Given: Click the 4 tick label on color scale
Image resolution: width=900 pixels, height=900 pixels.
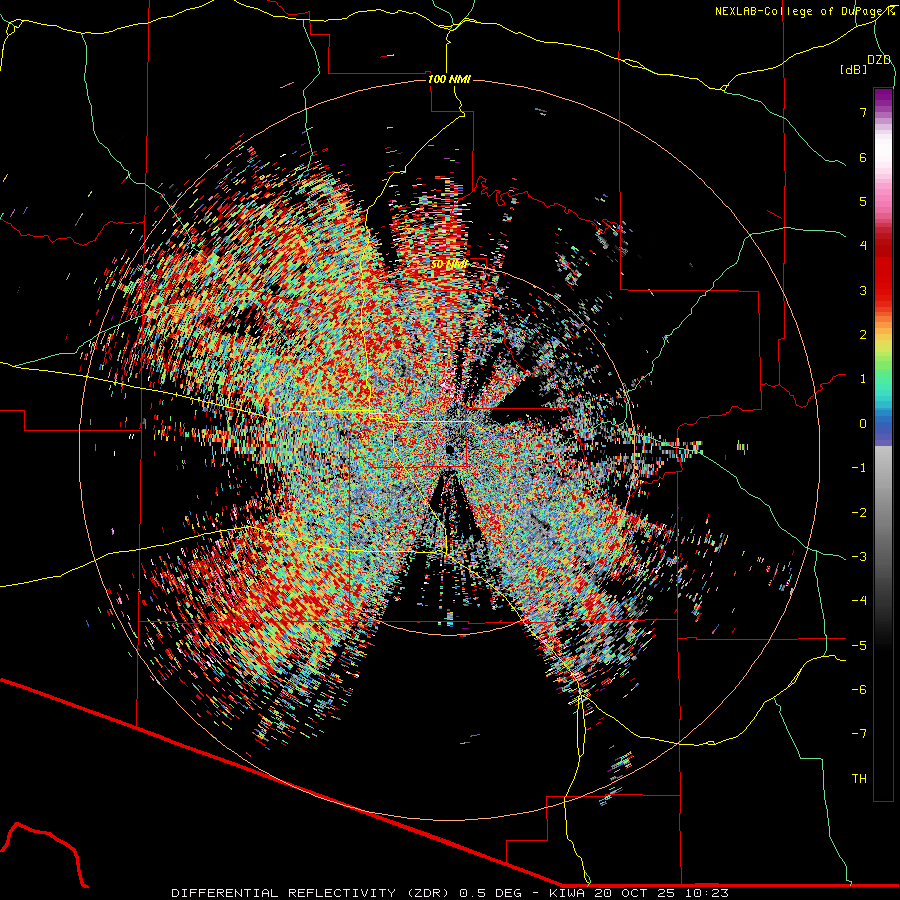Looking at the screenshot, I should pyautogui.click(x=863, y=246).
